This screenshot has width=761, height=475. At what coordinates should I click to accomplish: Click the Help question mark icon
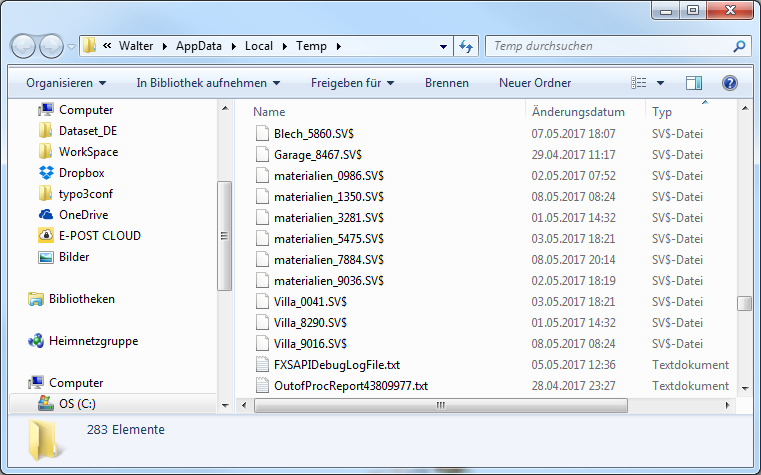click(x=729, y=83)
